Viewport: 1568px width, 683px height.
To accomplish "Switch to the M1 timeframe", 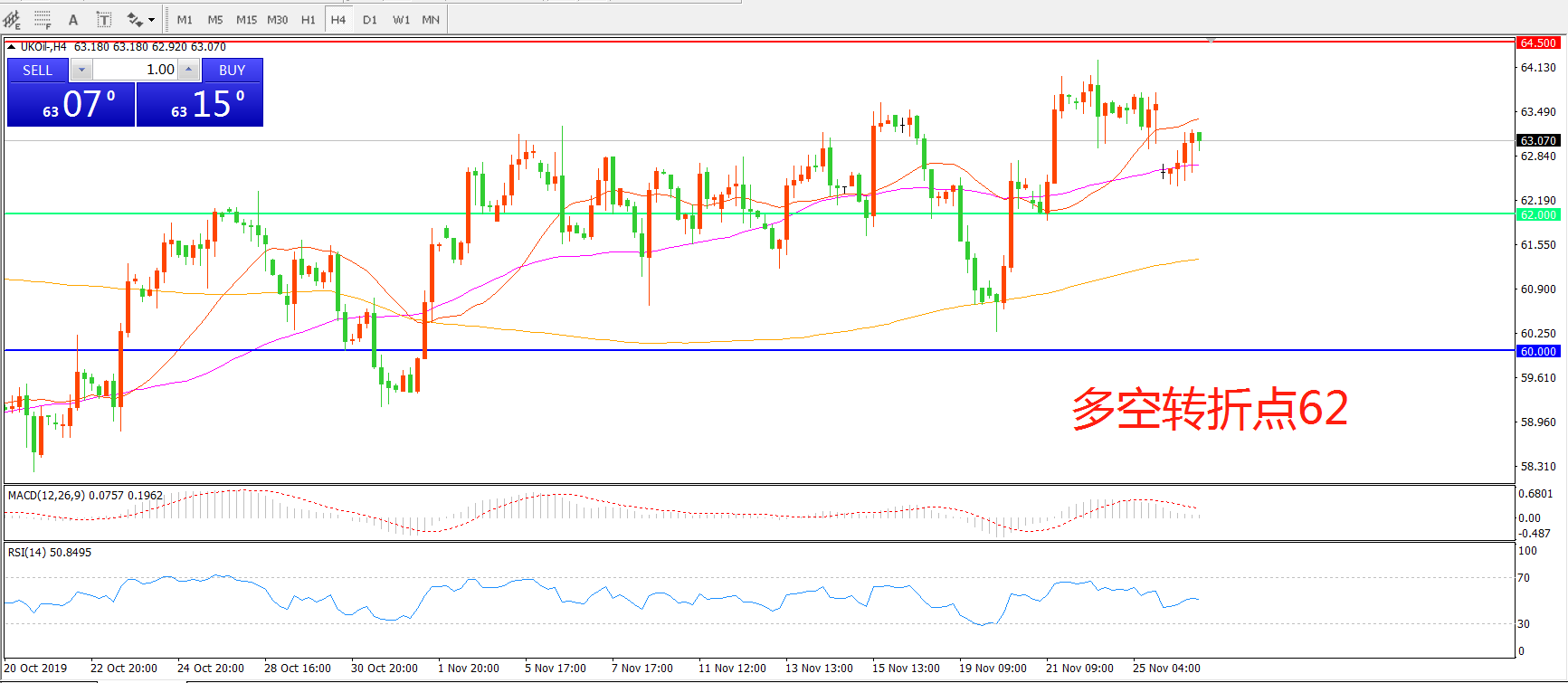I will (x=185, y=19).
